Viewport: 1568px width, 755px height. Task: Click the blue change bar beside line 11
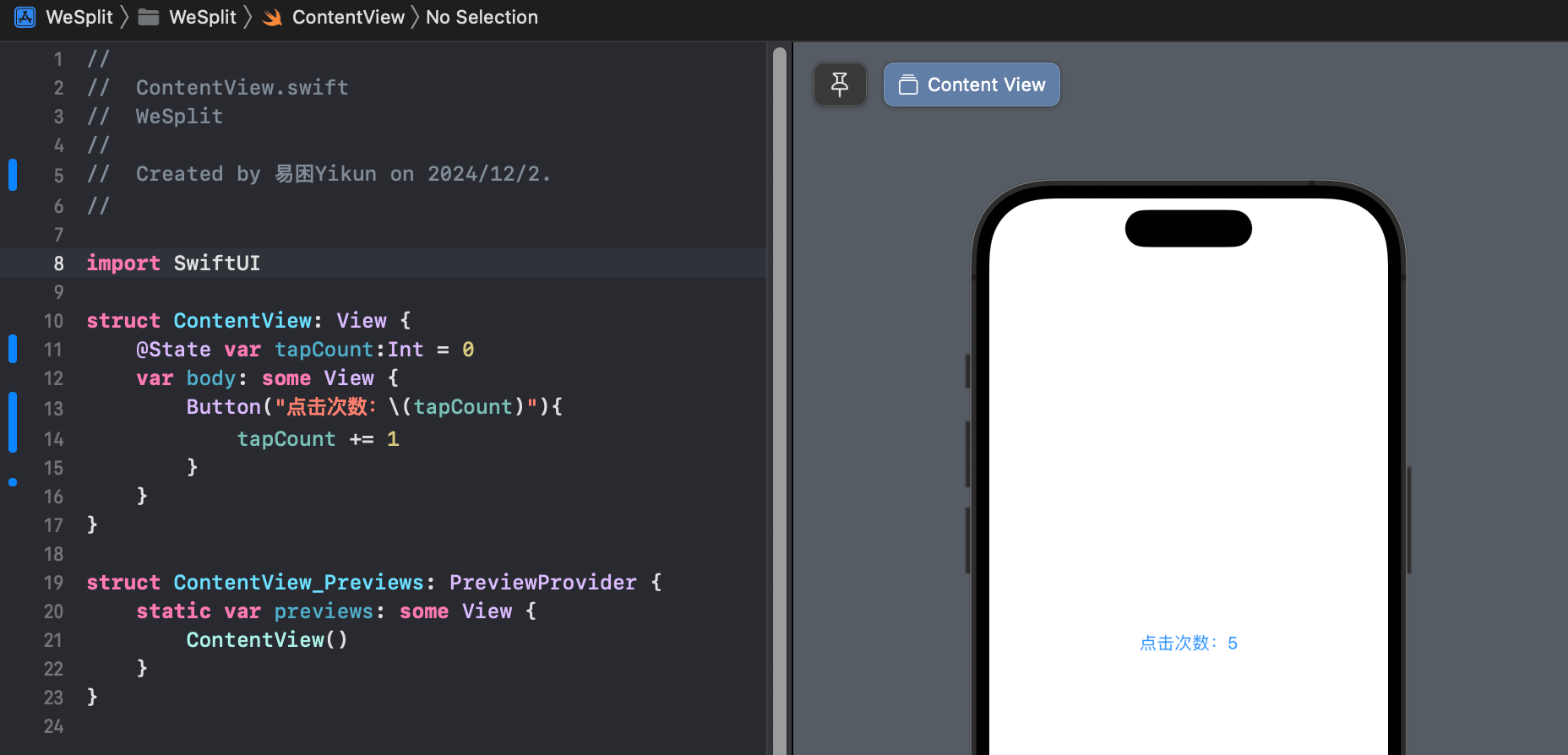click(13, 349)
